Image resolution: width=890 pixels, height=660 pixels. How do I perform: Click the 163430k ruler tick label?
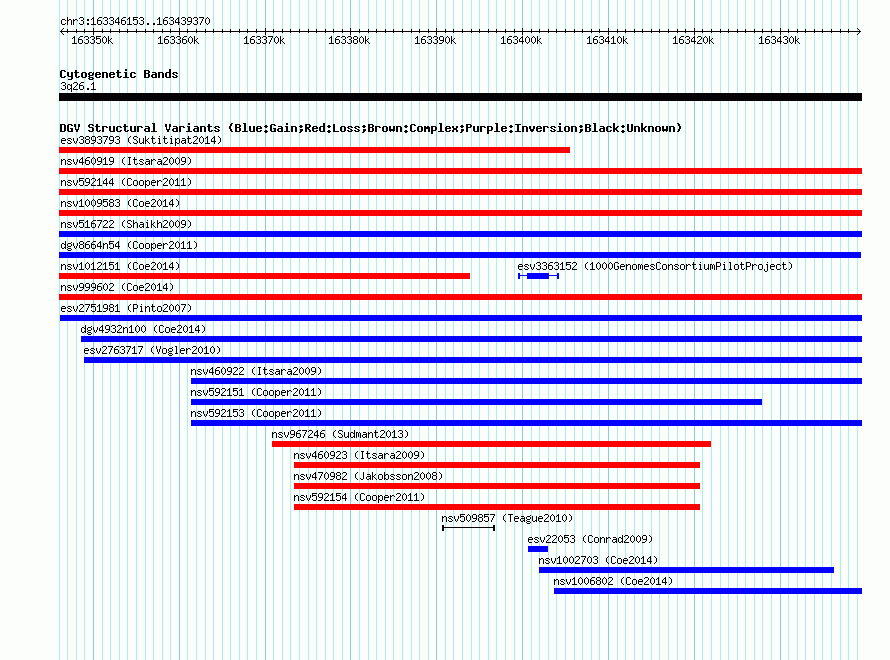point(779,40)
